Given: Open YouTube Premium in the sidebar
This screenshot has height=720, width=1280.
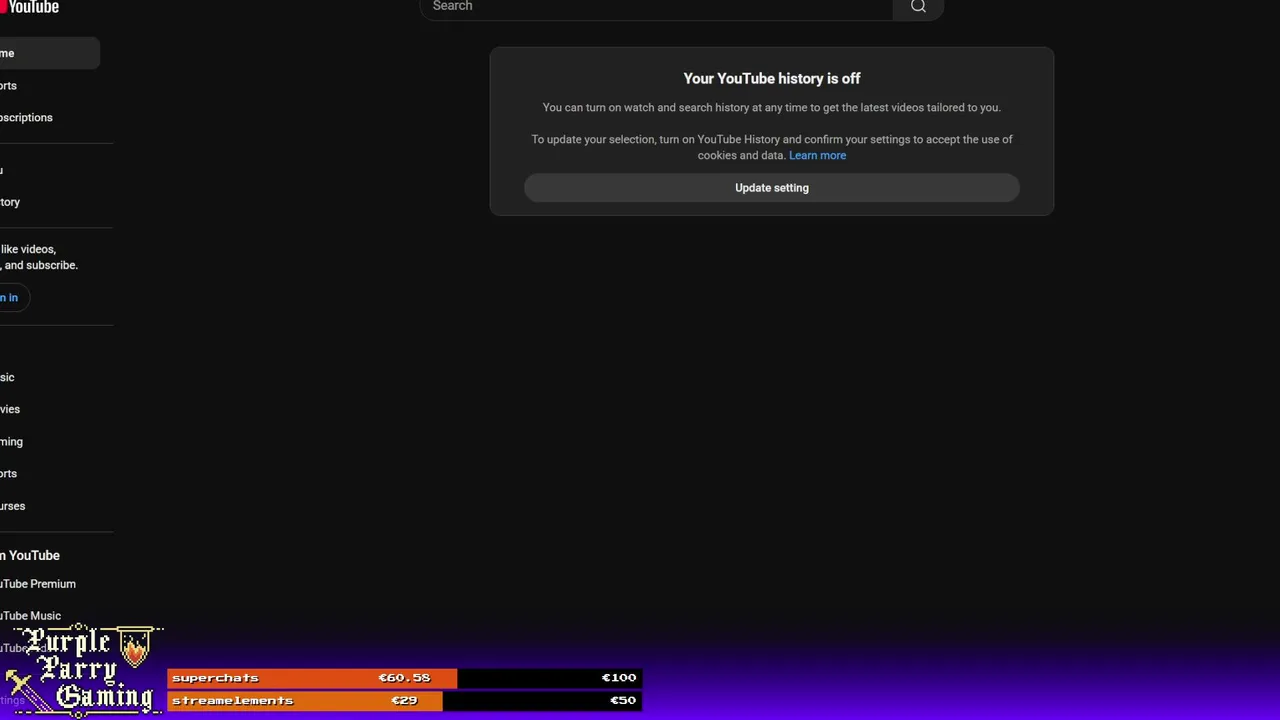Looking at the screenshot, I should (x=38, y=584).
